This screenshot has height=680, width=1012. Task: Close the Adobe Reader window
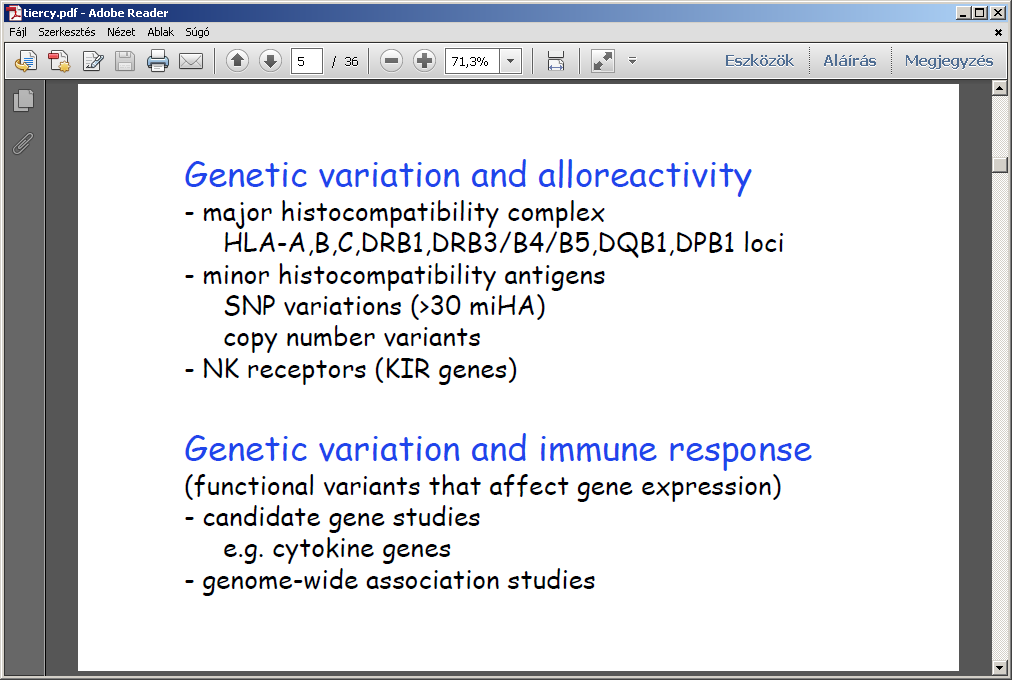(998, 13)
